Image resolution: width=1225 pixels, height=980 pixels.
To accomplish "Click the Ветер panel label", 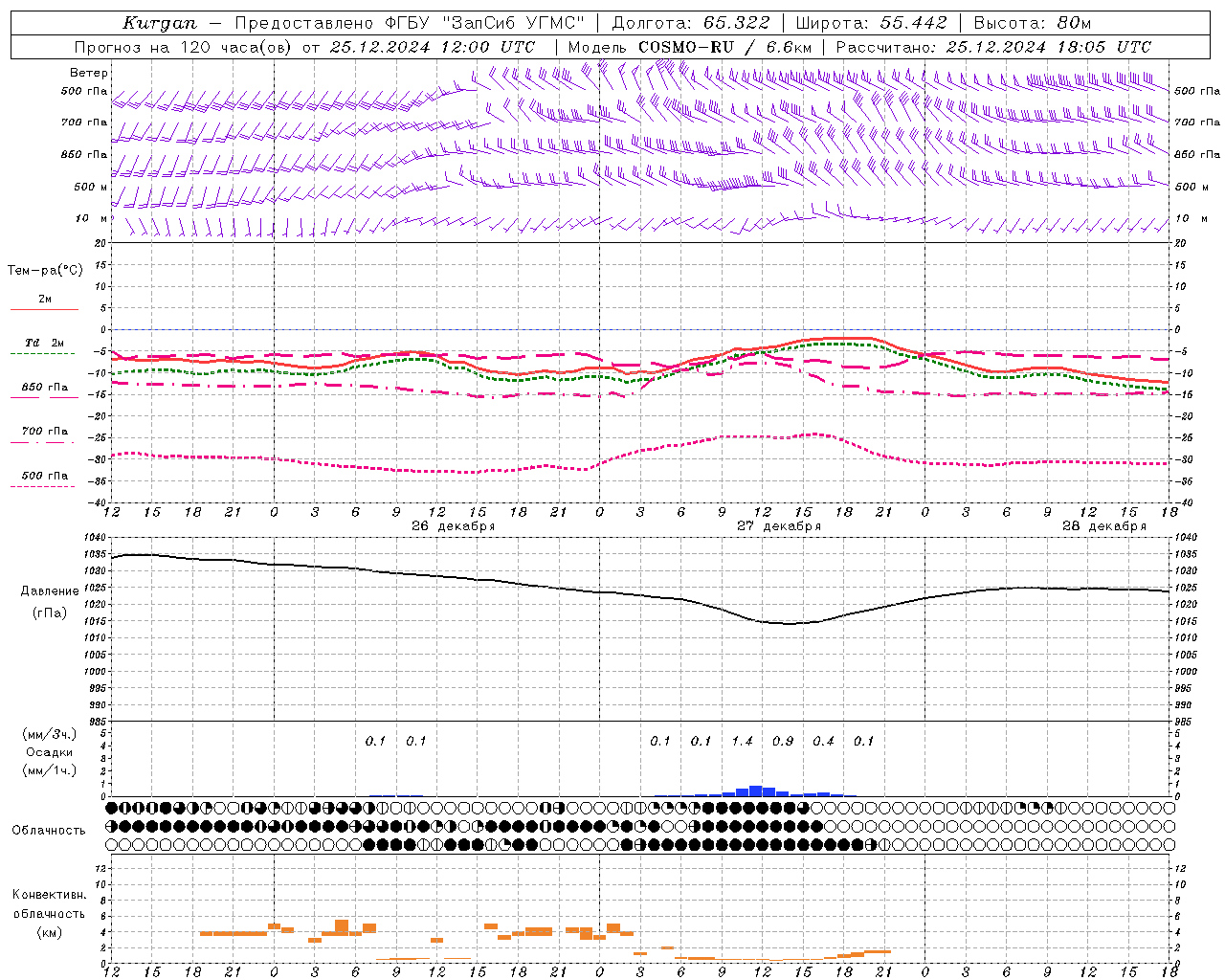I will click(89, 73).
